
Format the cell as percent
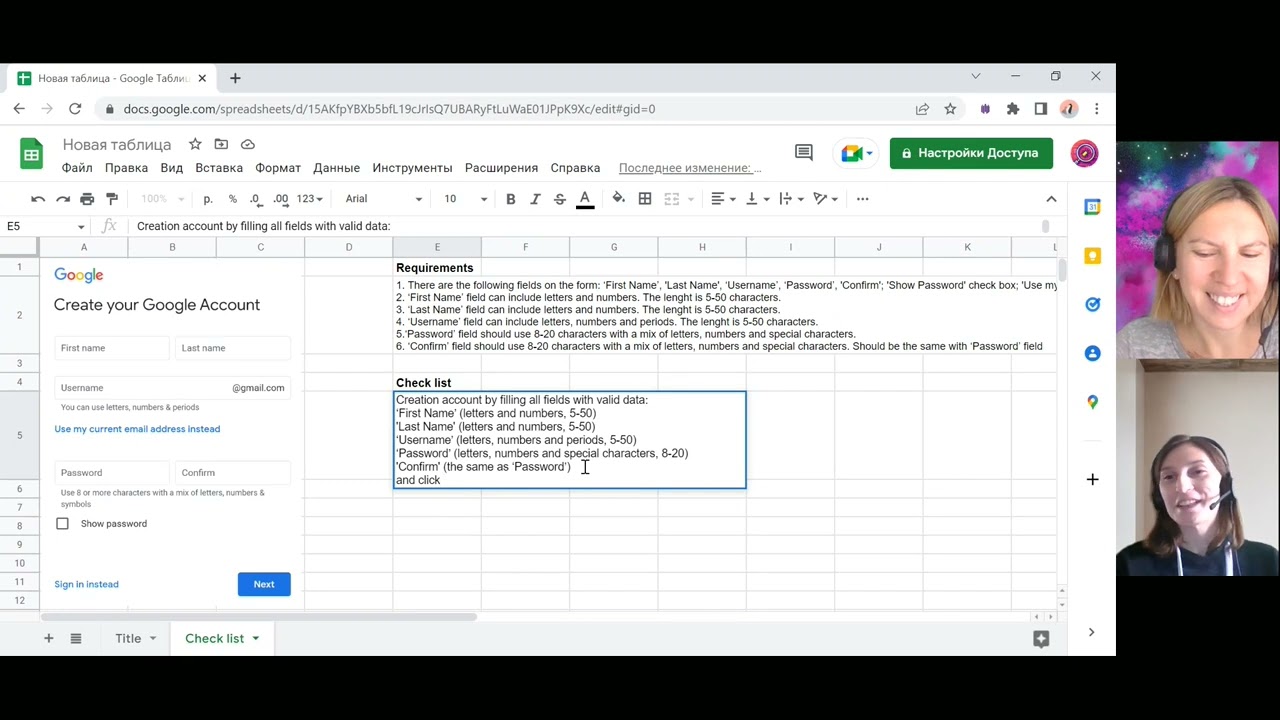(233, 199)
